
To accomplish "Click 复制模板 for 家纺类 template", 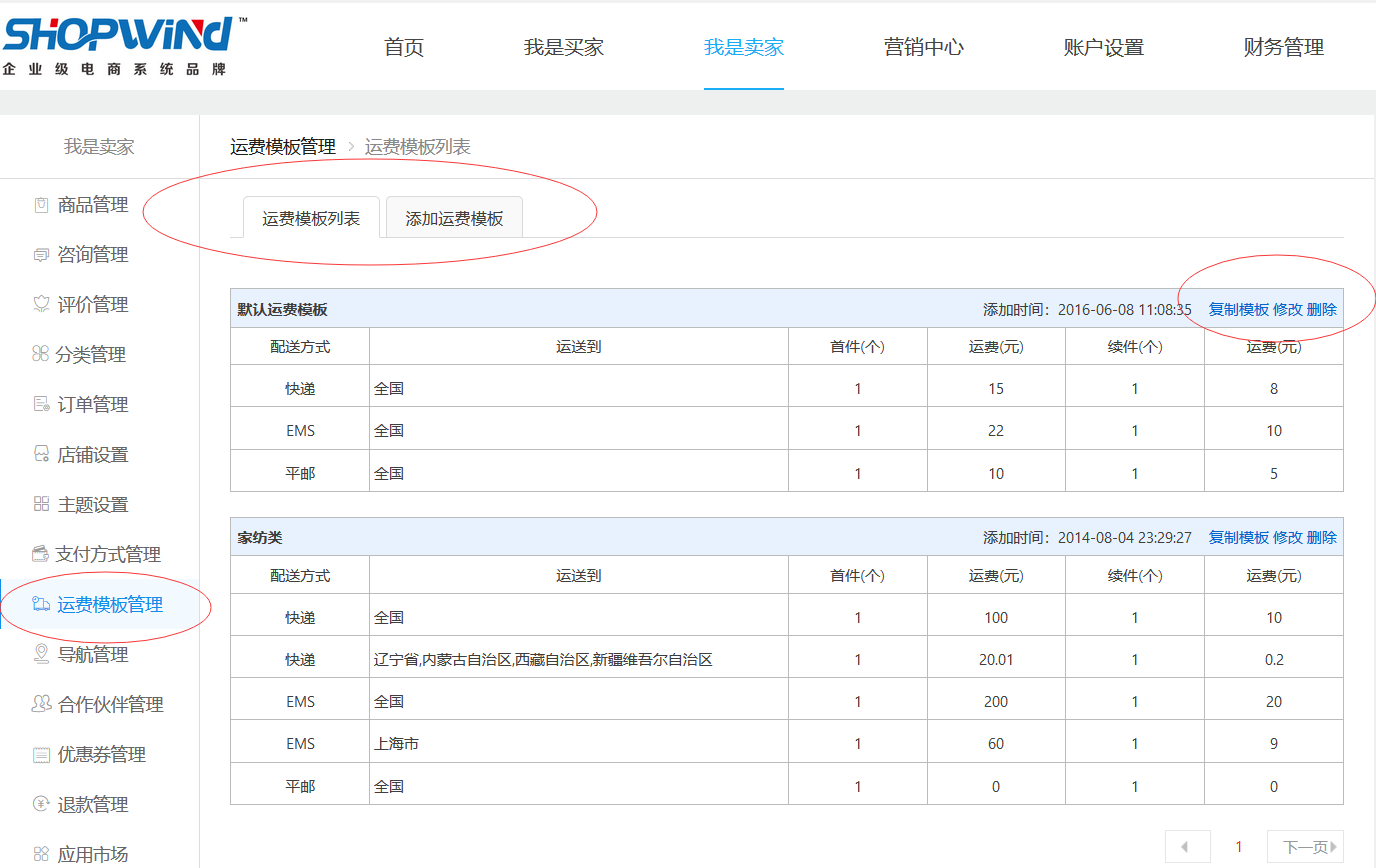I will (1239, 538).
